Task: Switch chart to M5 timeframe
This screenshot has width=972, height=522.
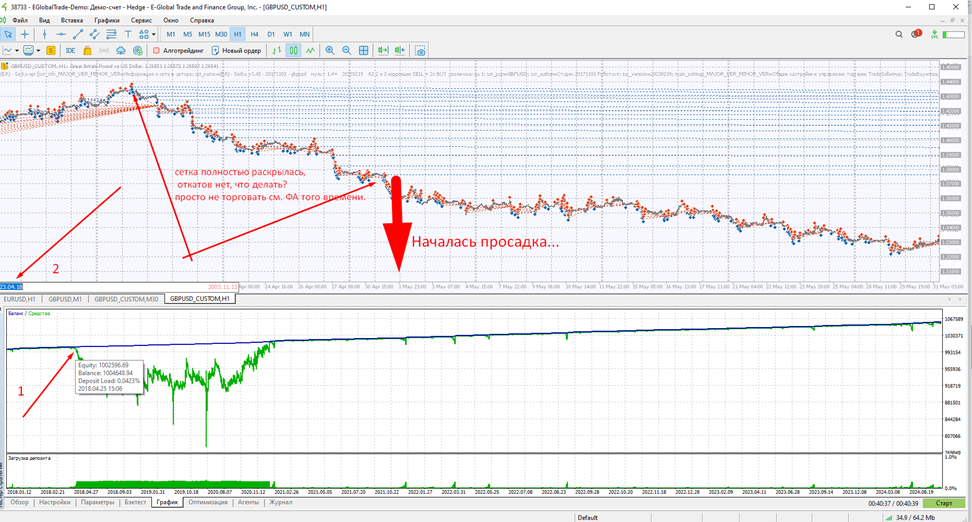Action: 187,34
